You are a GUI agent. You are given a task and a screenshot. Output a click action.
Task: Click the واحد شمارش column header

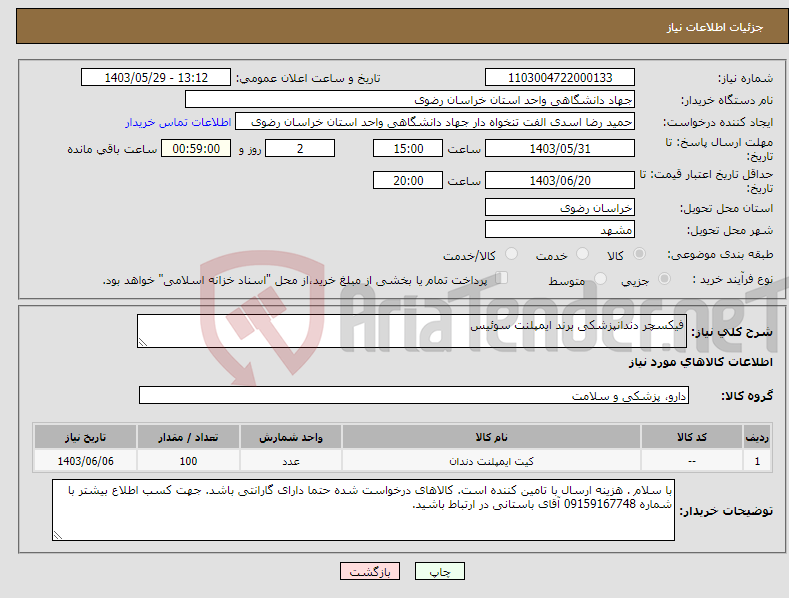click(x=291, y=437)
